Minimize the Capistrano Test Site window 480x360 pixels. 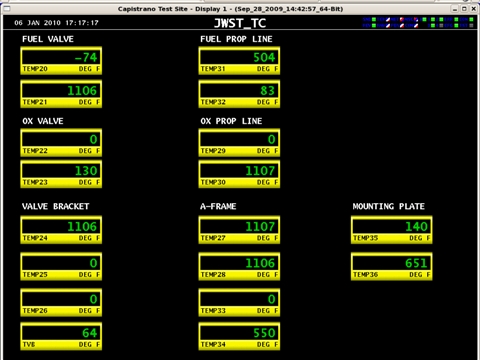tap(455, 9)
